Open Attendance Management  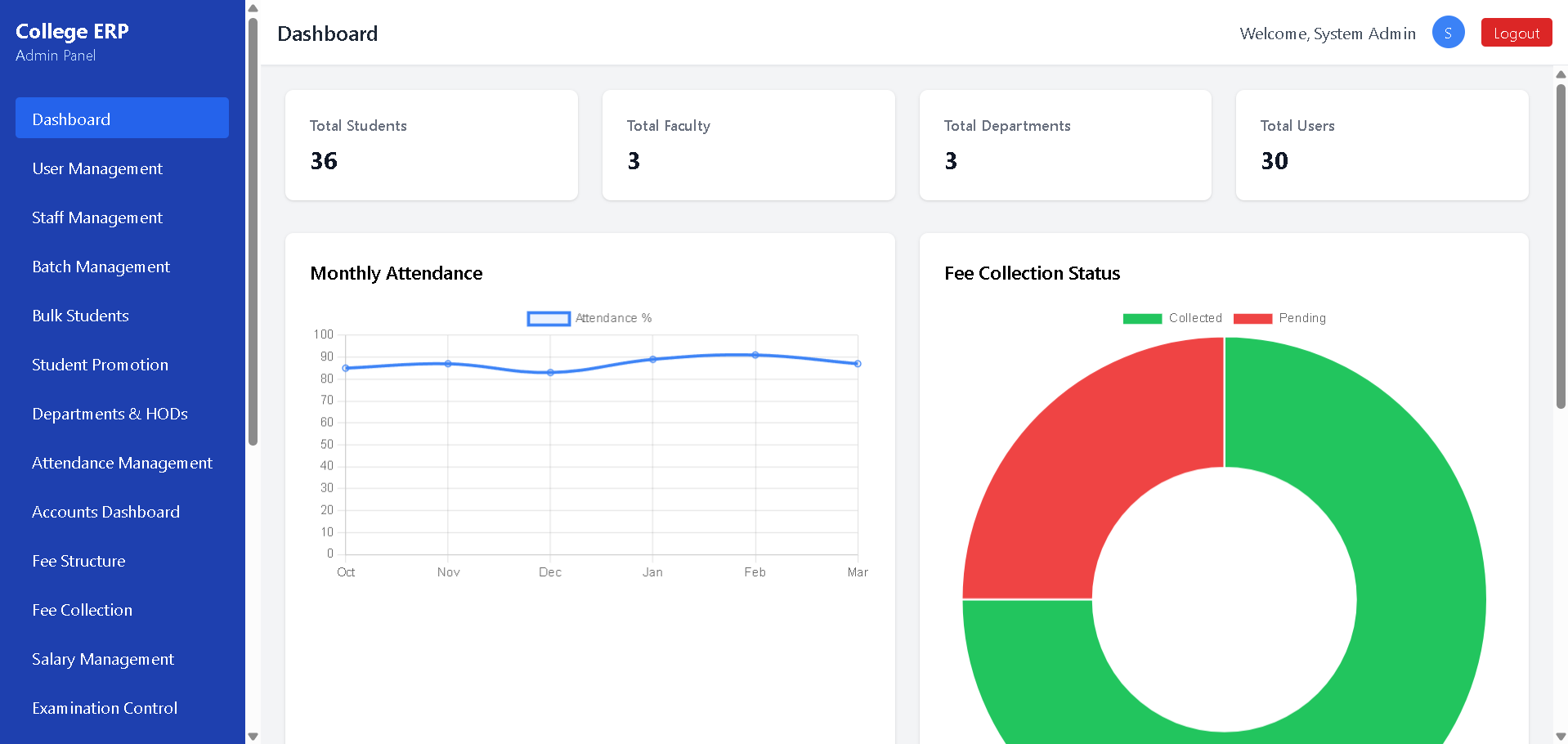(122, 463)
